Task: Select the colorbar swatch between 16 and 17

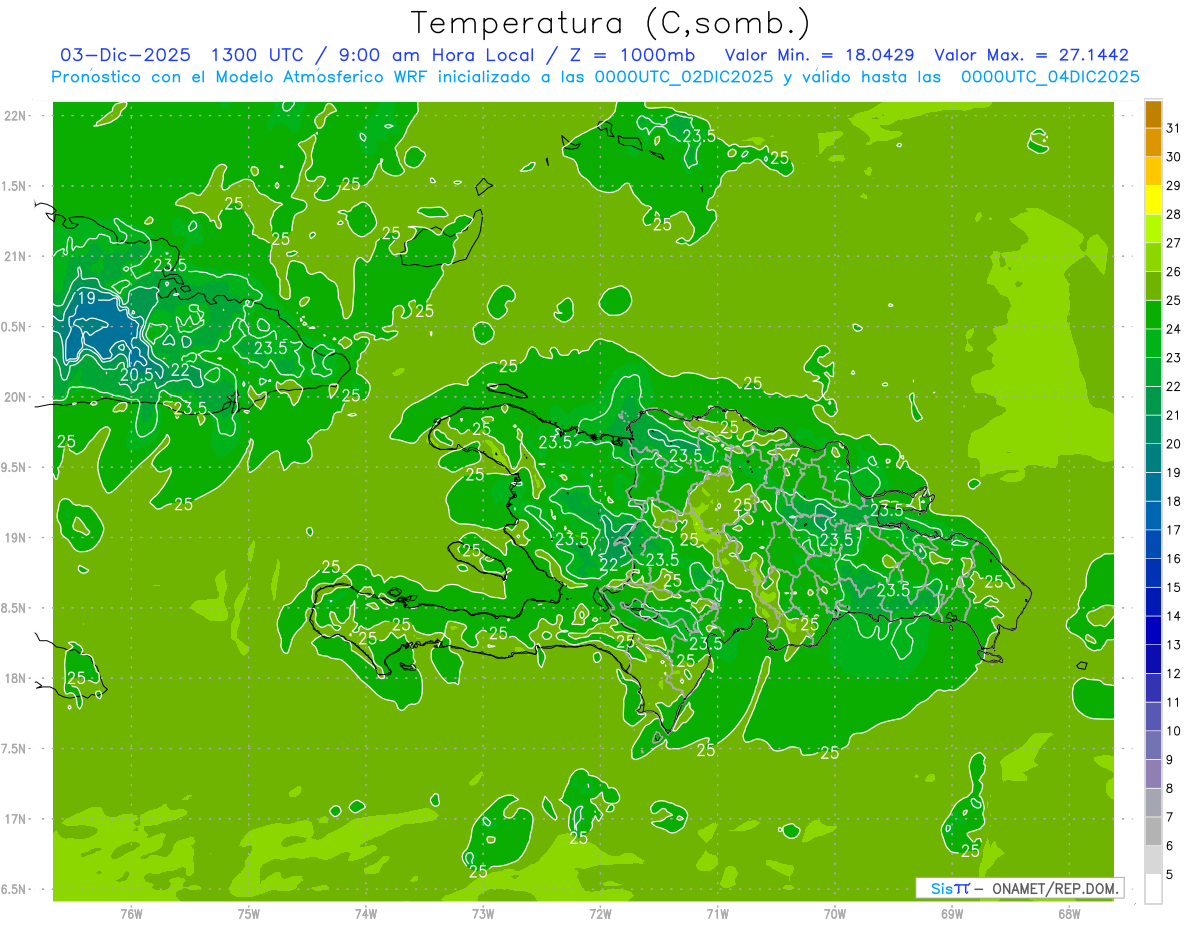Action: point(1153,544)
